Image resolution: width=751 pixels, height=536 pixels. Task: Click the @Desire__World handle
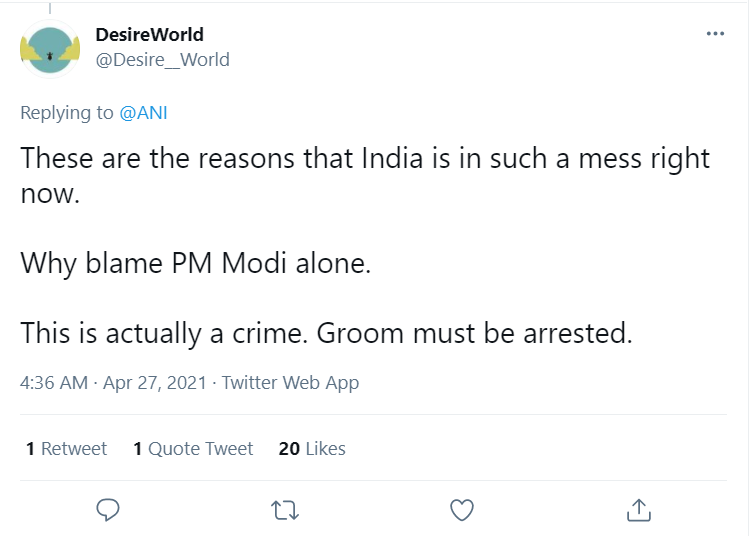[x=162, y=60]
